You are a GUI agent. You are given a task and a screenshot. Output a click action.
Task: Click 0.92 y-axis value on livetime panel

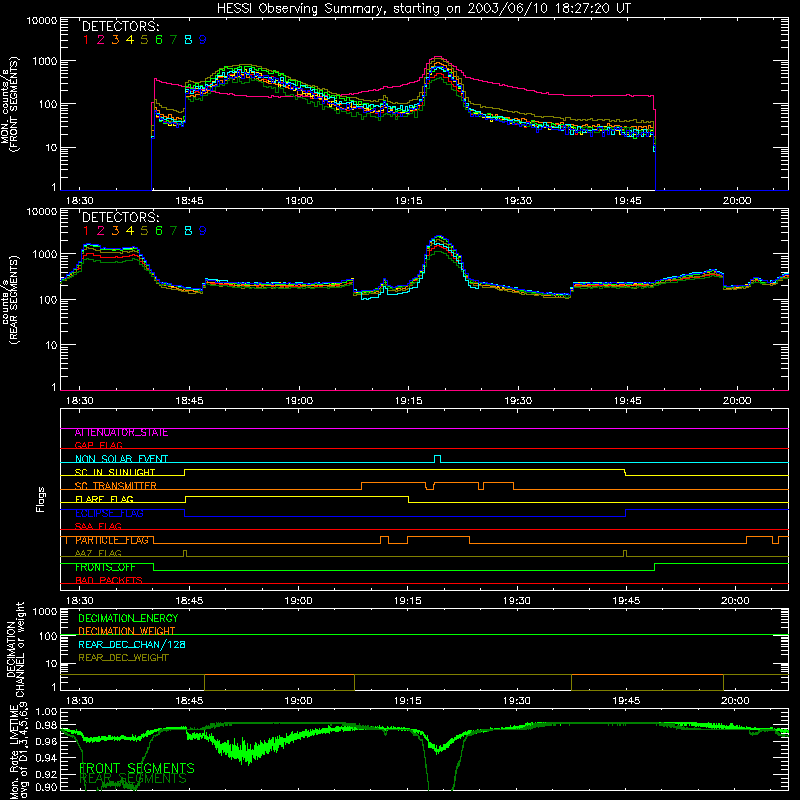[x=46, y=774]
